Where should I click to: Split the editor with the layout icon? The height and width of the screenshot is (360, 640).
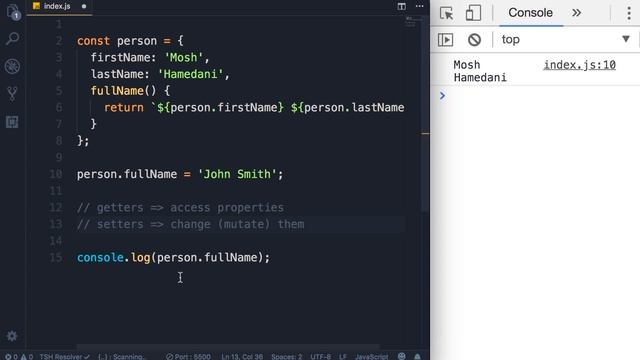click(x=402, y=6)
